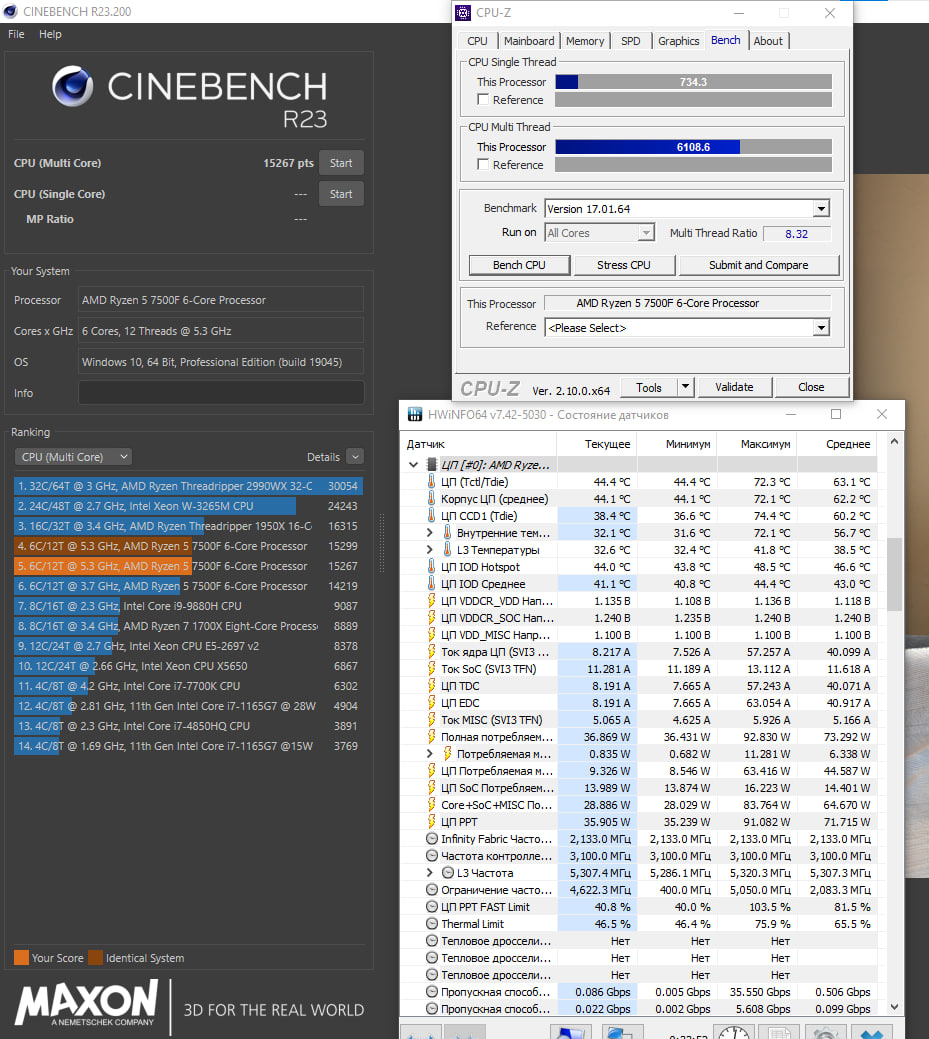Click thermometer icon beside Корпус ЦП (среднее)
Viewport: 929px width, 1039px height.
coord(431,498)
